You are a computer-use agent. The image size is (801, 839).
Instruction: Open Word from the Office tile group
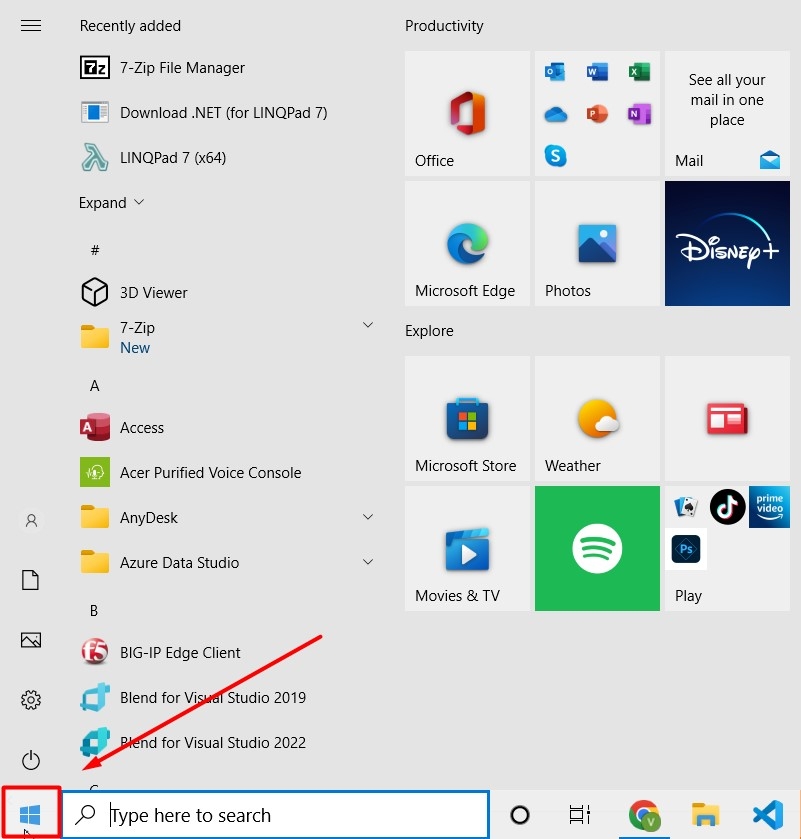pyautogui.click(x=598, y=71)
